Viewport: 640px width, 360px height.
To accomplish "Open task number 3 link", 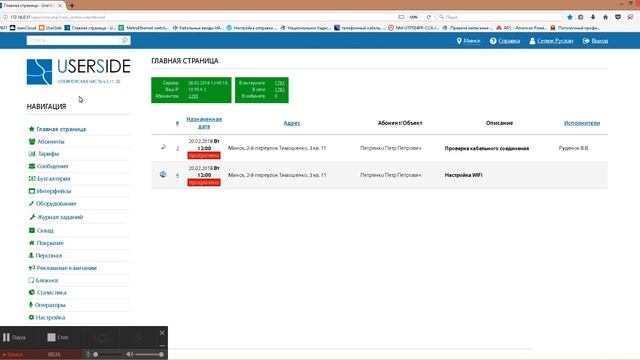I will click(x=177, y=148).
